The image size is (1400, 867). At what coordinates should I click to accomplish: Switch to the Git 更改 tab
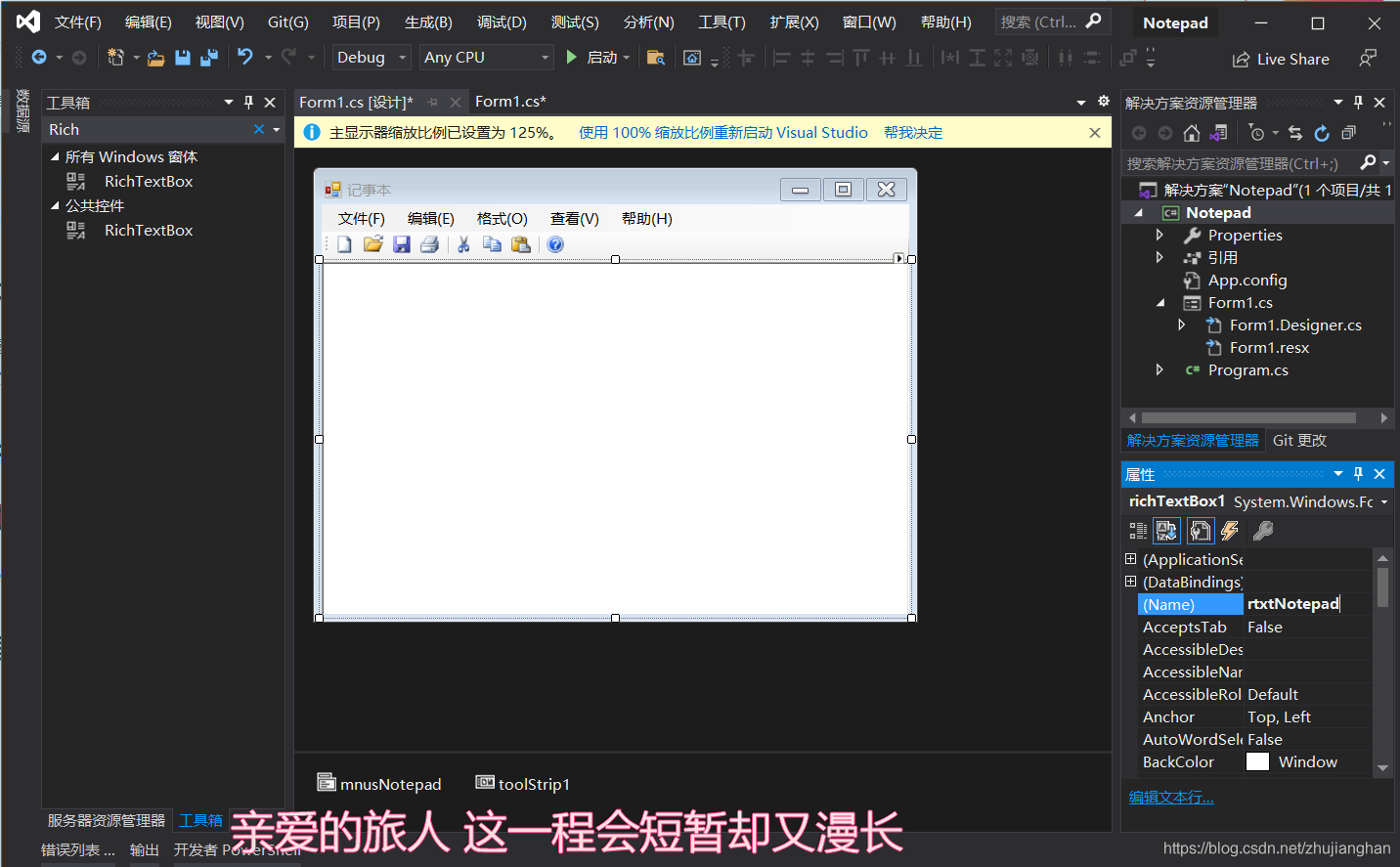pos(1299,441)
